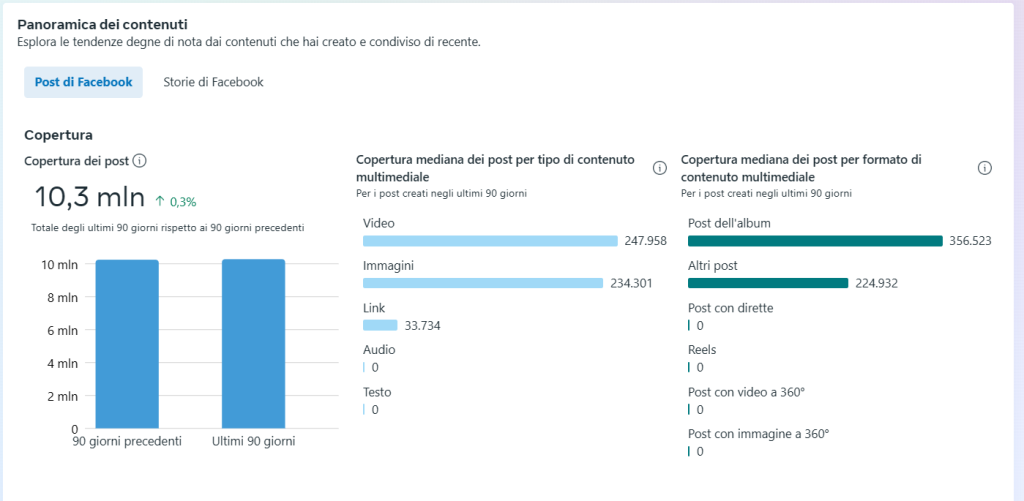Screen dimensions: 1024x501
Task: Click the 90 giorni precedenti chart bar
Action: [127, 344]
